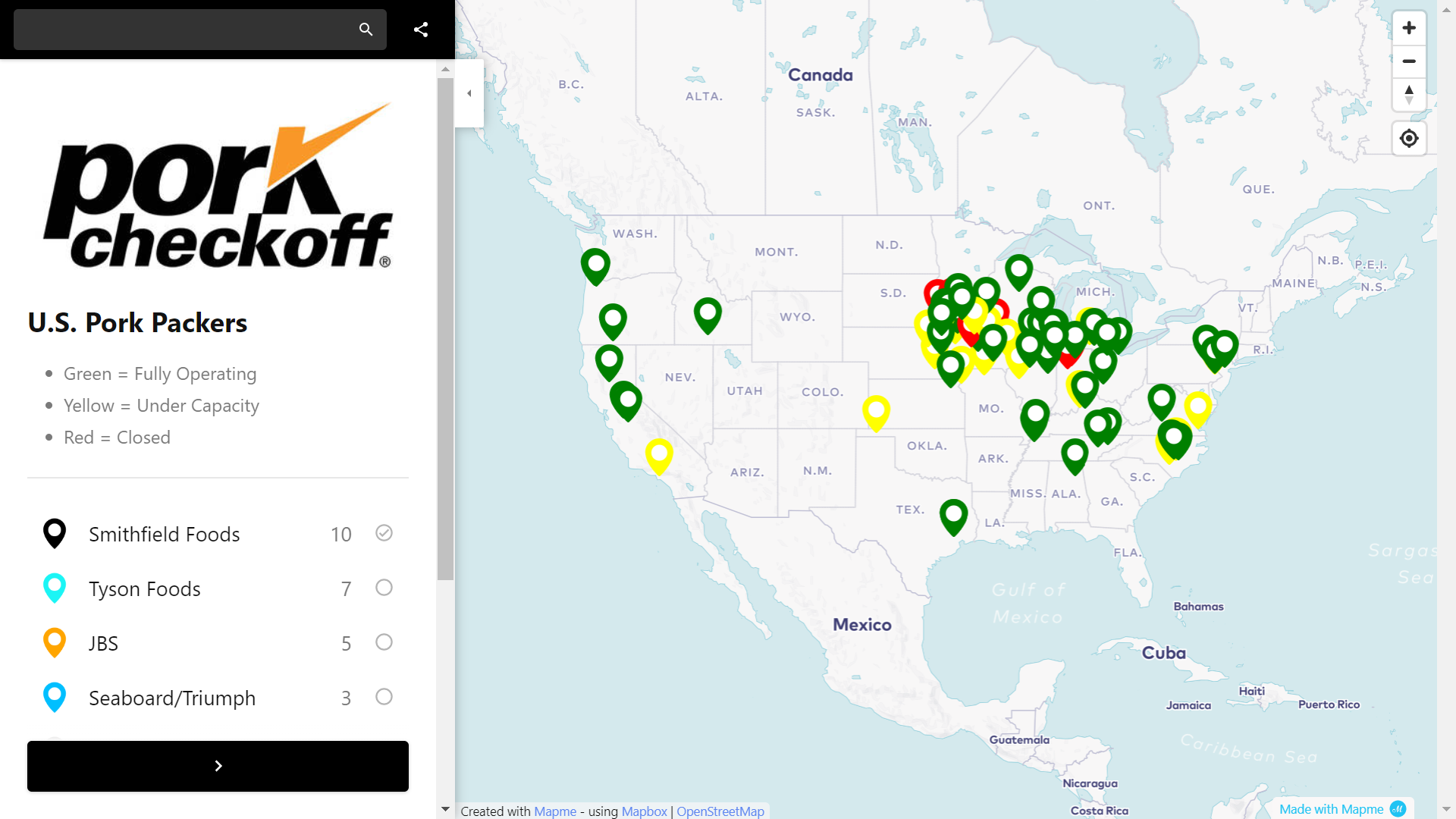The image size is (1456, 819).
Task: Click the search magnifier icon
Action: pos(366,29)
